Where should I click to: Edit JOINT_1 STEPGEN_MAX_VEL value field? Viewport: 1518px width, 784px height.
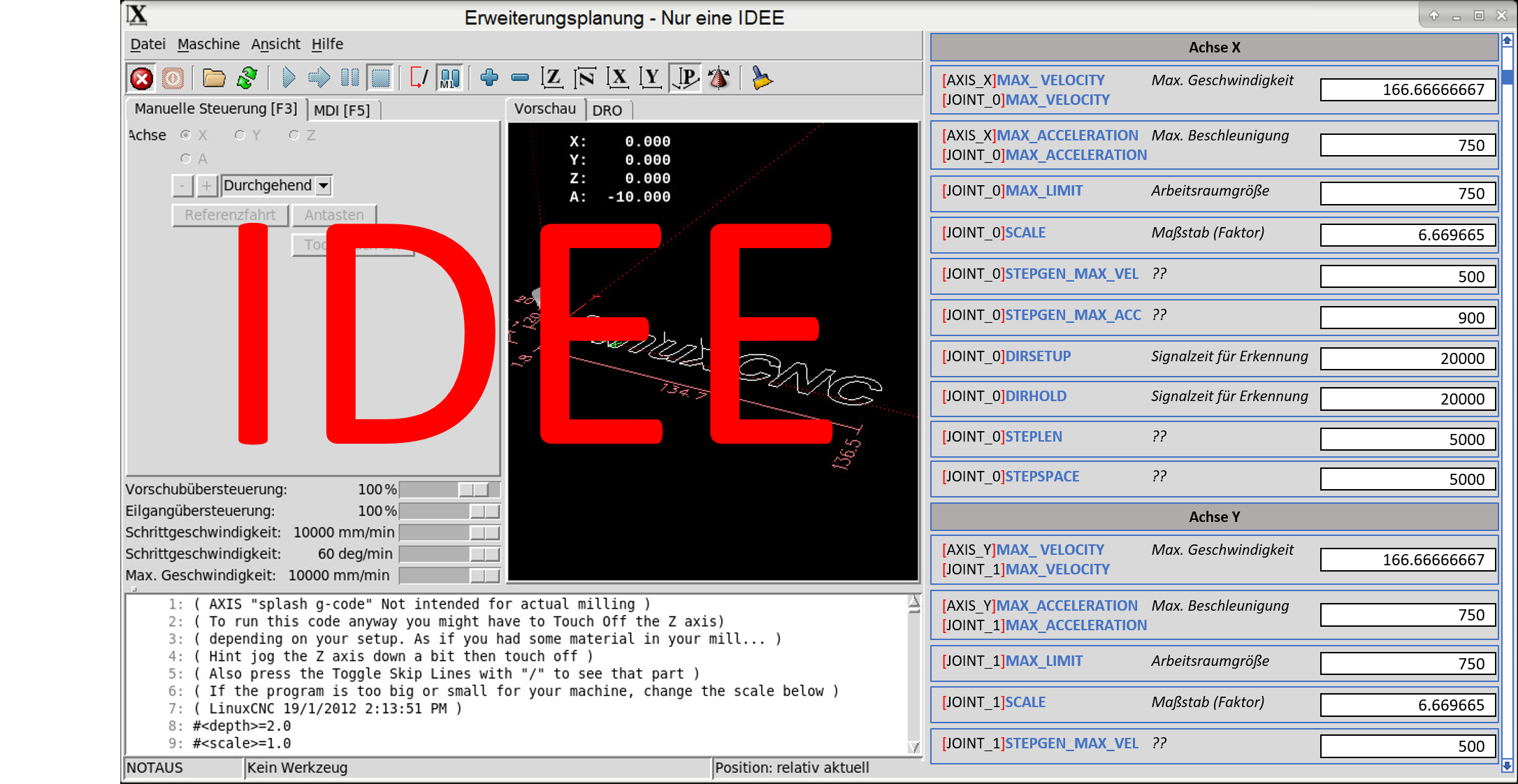1408,746
